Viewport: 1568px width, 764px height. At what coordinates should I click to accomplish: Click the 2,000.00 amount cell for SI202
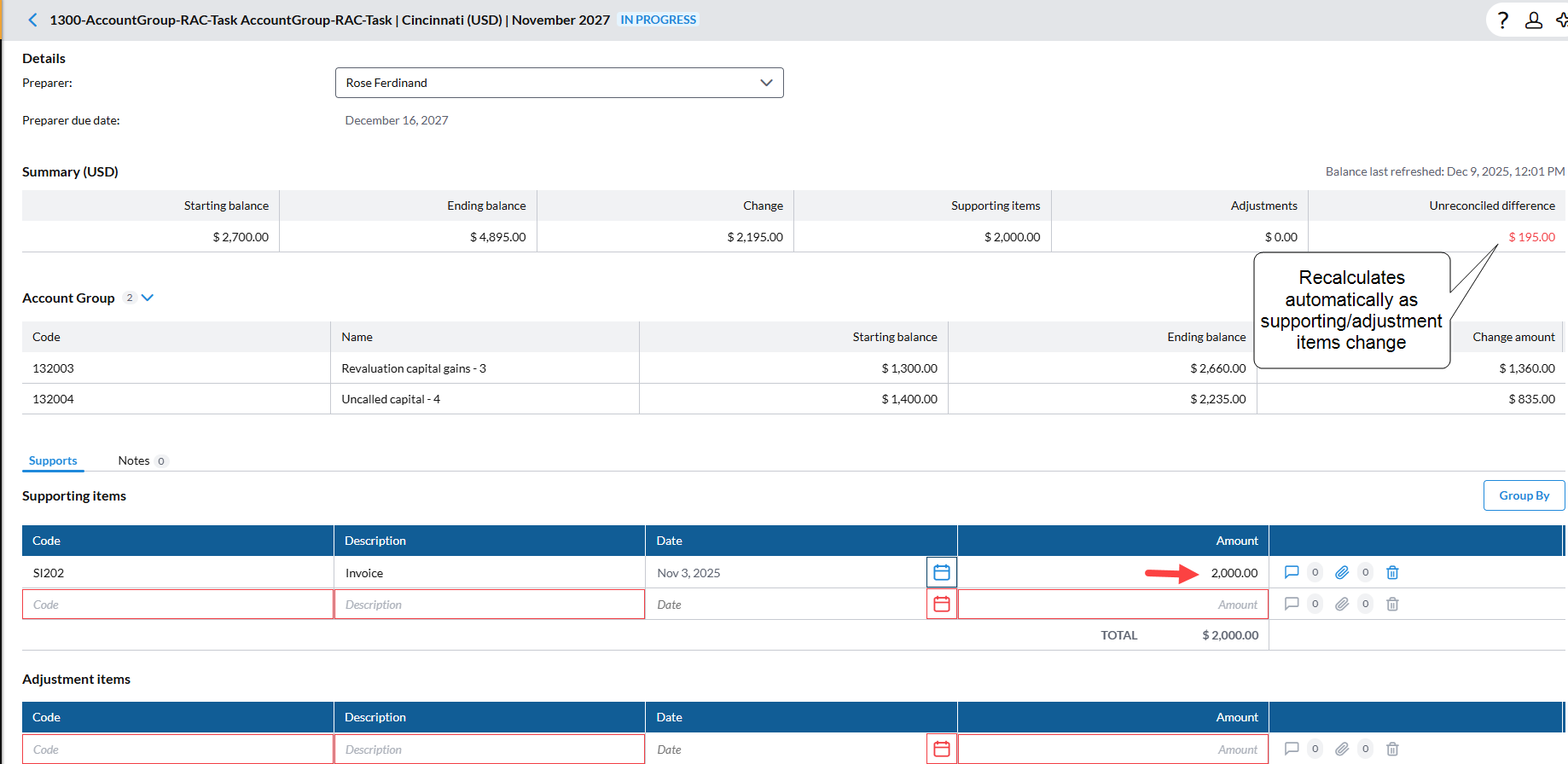1234,573
